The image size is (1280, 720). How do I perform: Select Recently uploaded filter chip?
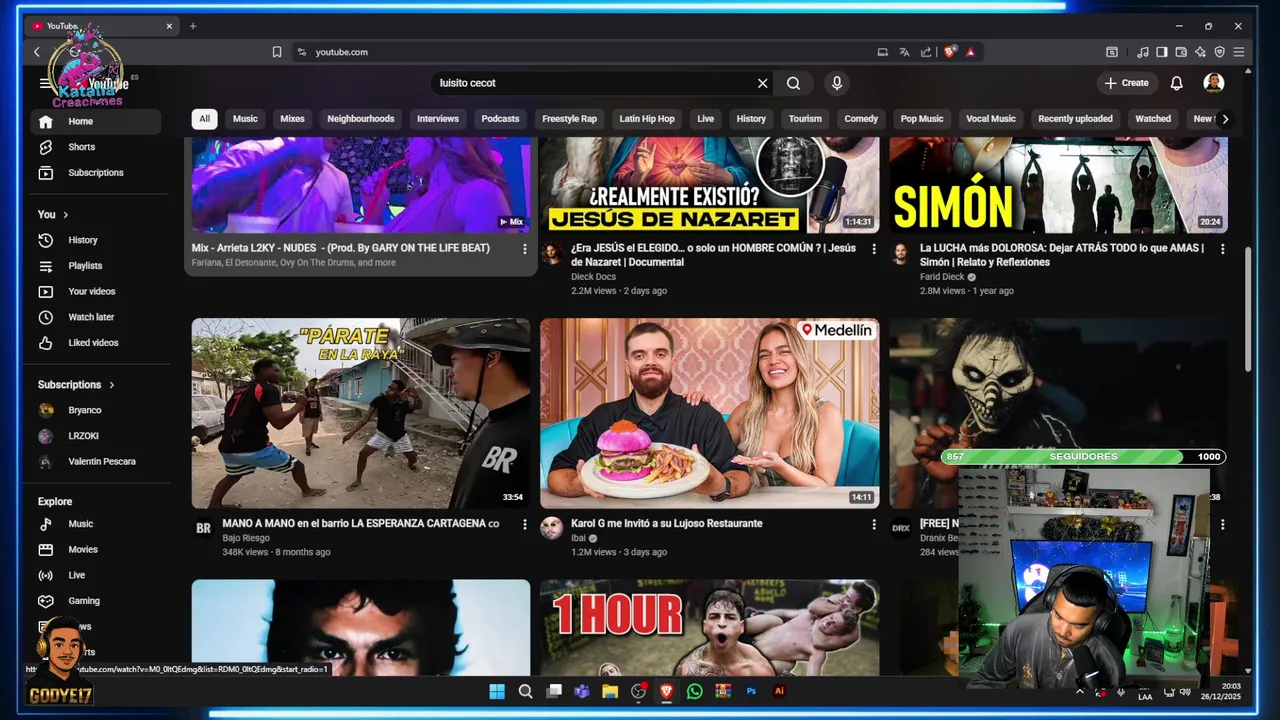pyautogui.click(x=1075, y=119)
